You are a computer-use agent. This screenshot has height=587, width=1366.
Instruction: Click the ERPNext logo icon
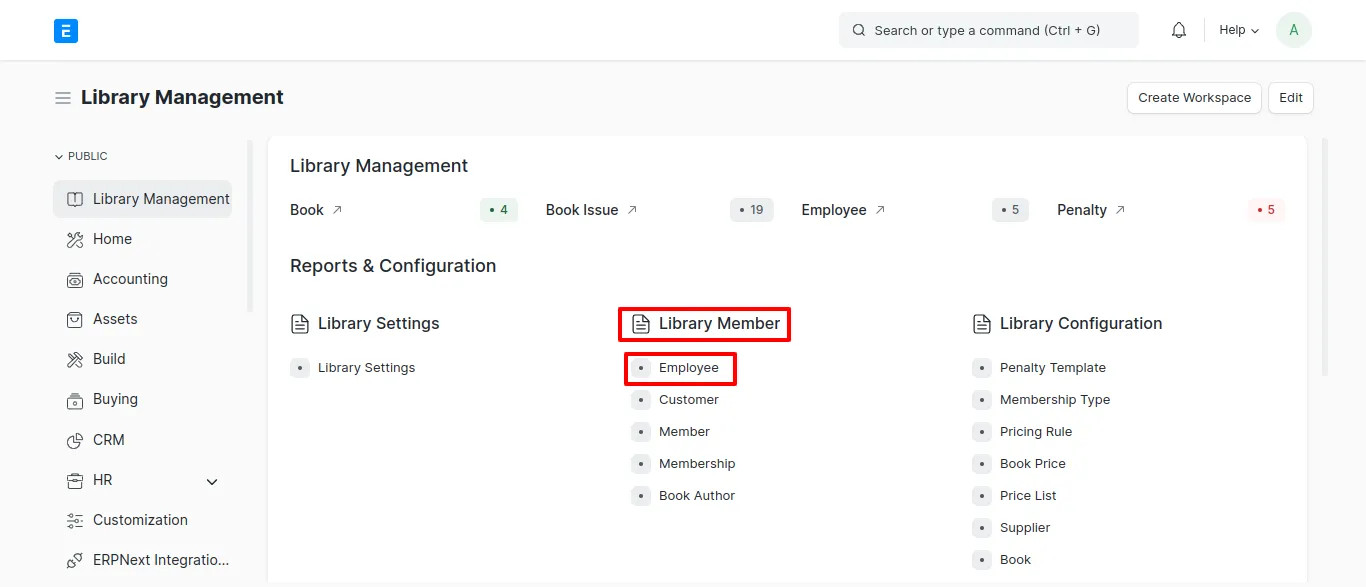pyautogui.click(x=66, y=31)
